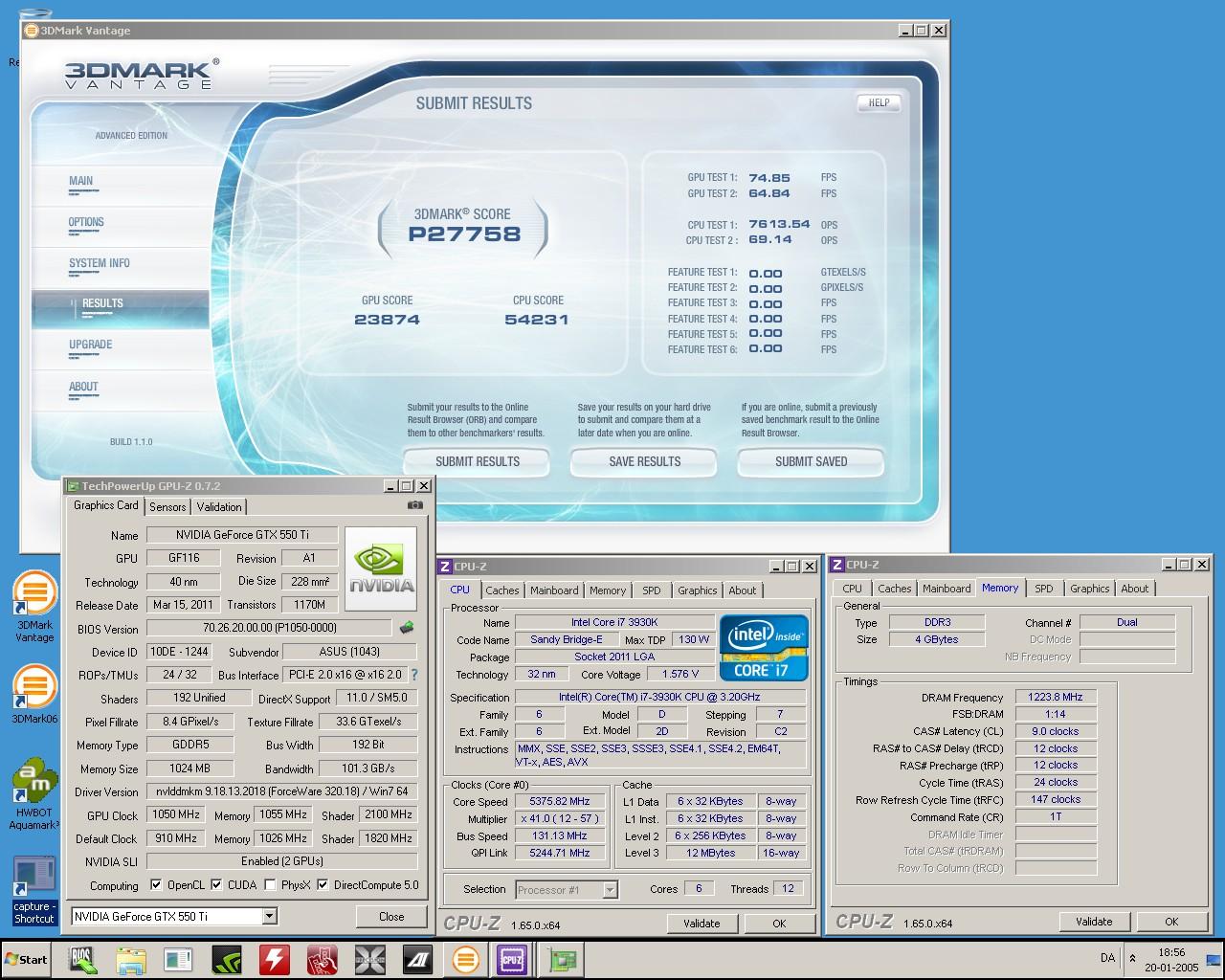
Task: Click SUBMIT RESULTS button in 3DMark
Action: [477, 461]
